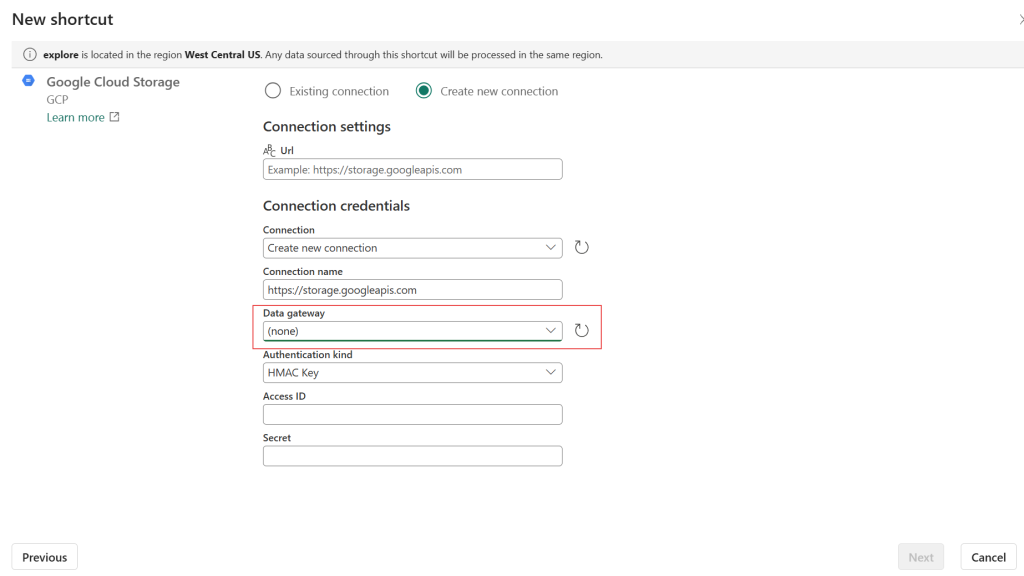Refresh the Data gateway list
Image resolution: width=1024 pixels, height=576 pixels.
[581, 330]
